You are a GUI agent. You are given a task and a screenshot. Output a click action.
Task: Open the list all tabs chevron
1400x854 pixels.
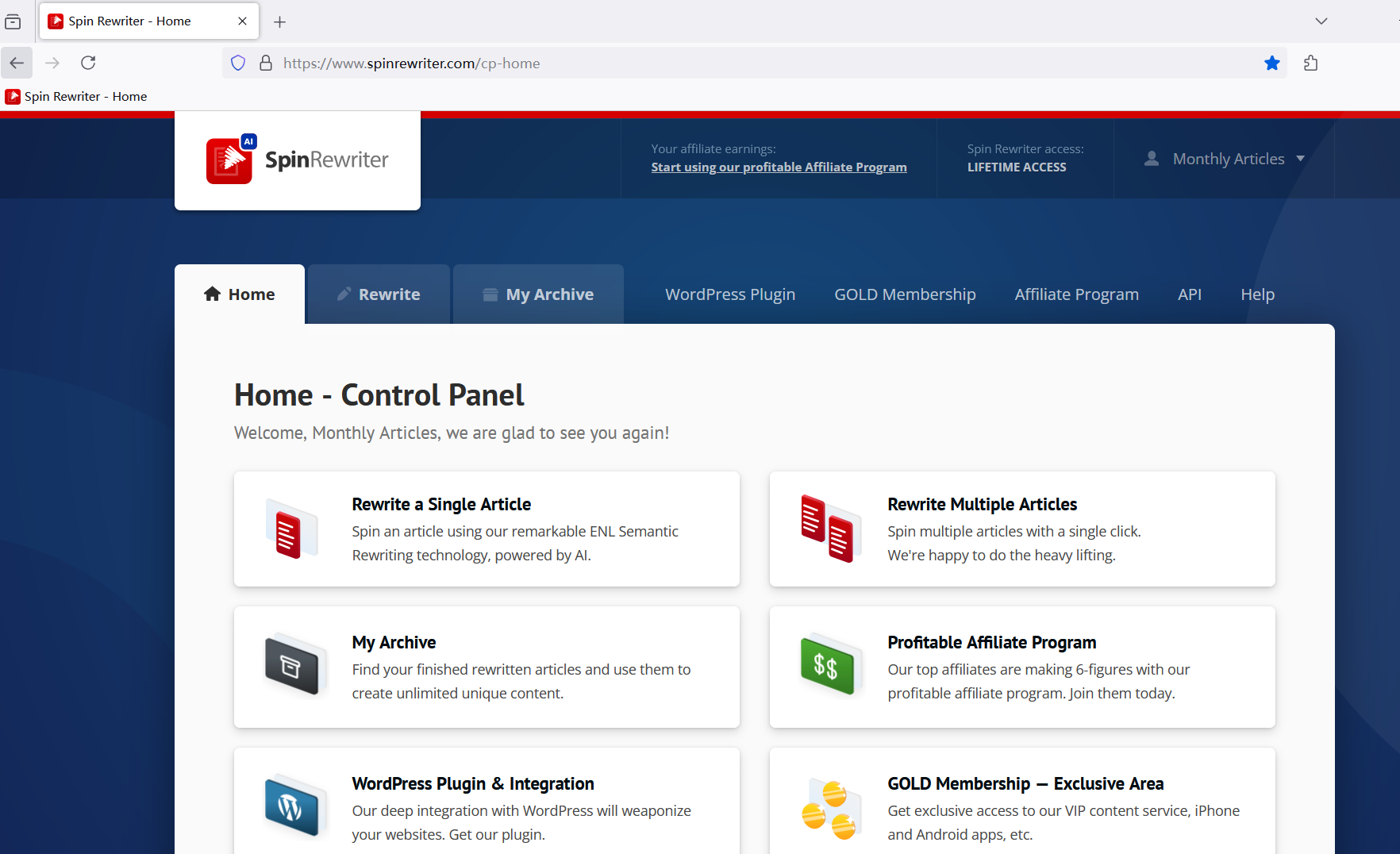coord(1321,21)
